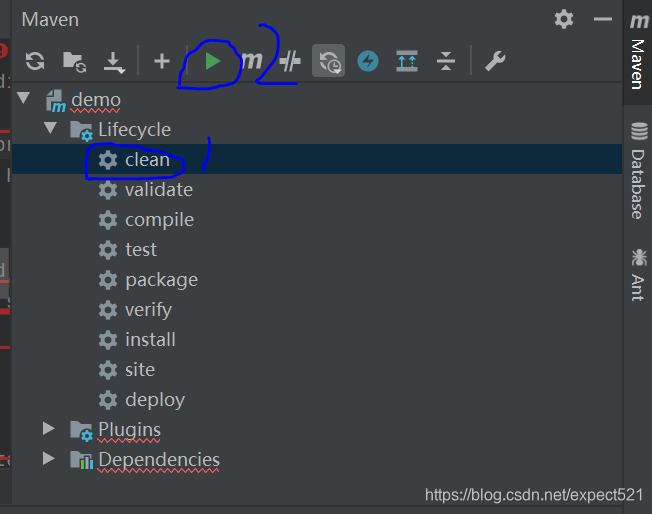Viewport: 652px width, 514px height.
Task: Hide the Maven tool window
Action: 603,19
